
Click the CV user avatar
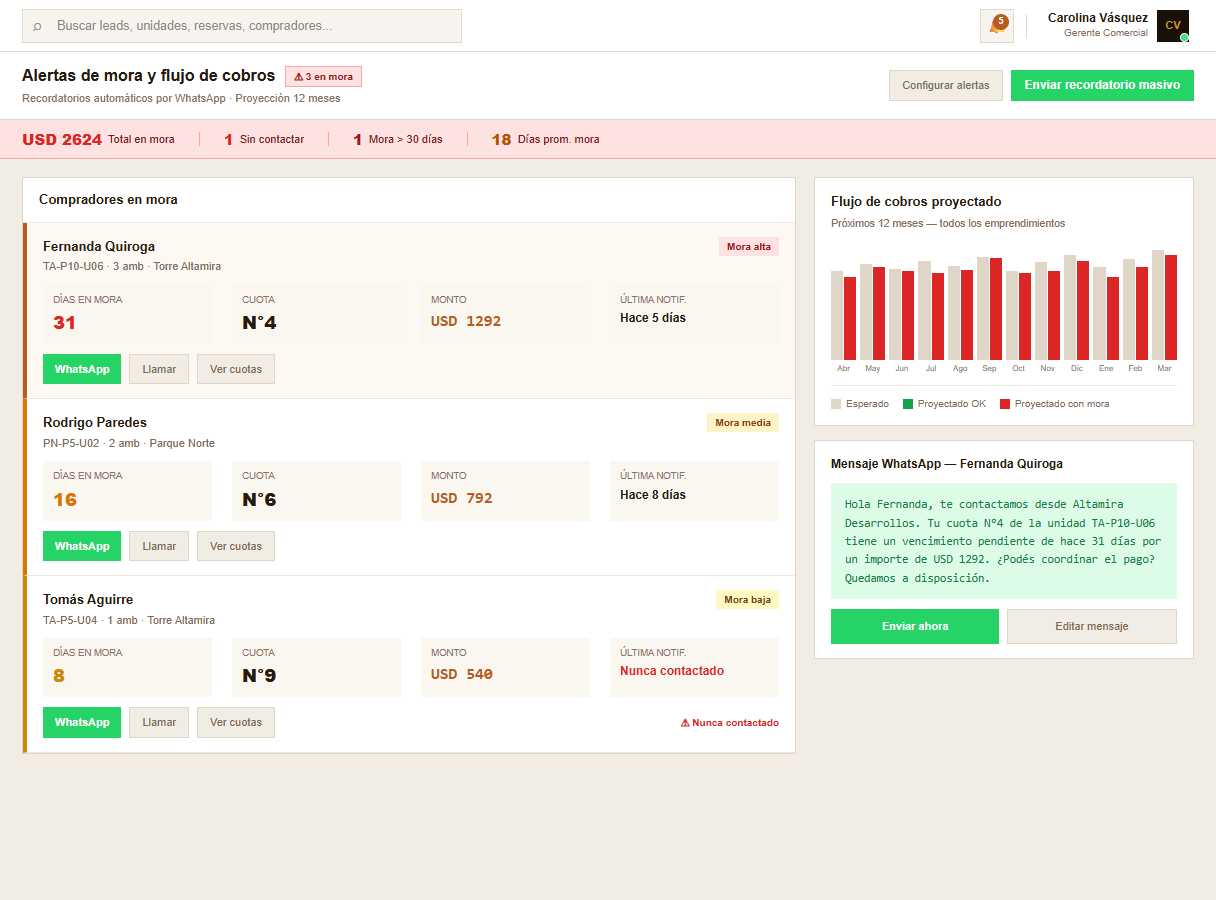(1172, 26)
